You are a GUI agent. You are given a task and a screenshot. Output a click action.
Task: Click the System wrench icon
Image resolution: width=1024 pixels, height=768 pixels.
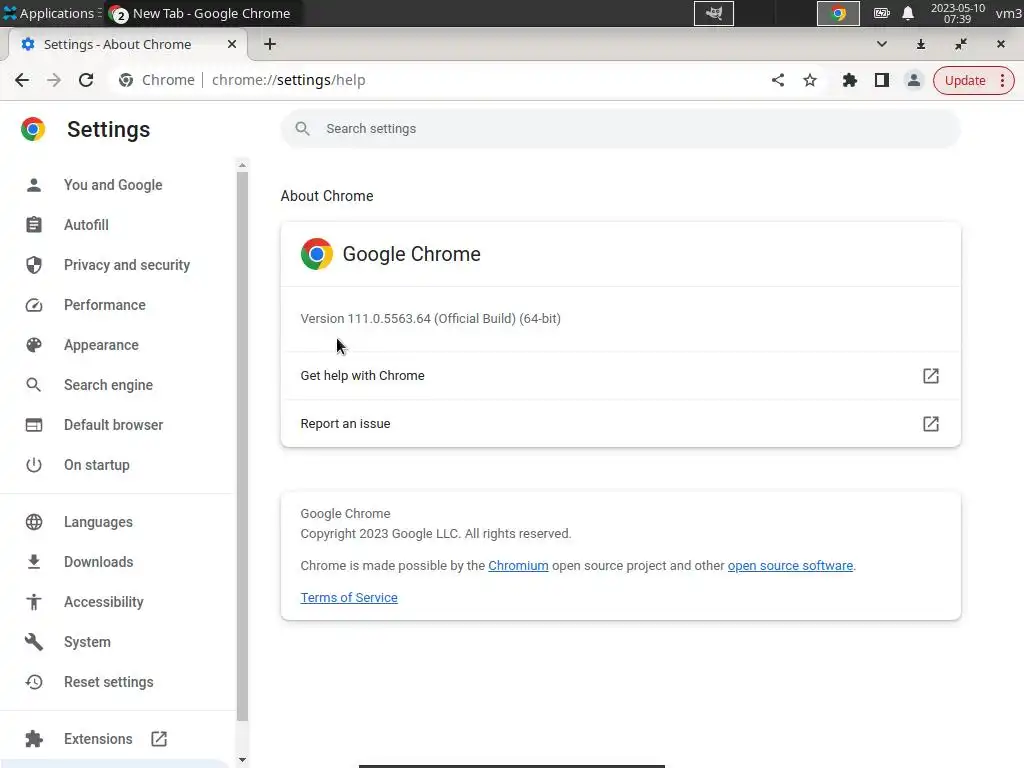(34, 642)
